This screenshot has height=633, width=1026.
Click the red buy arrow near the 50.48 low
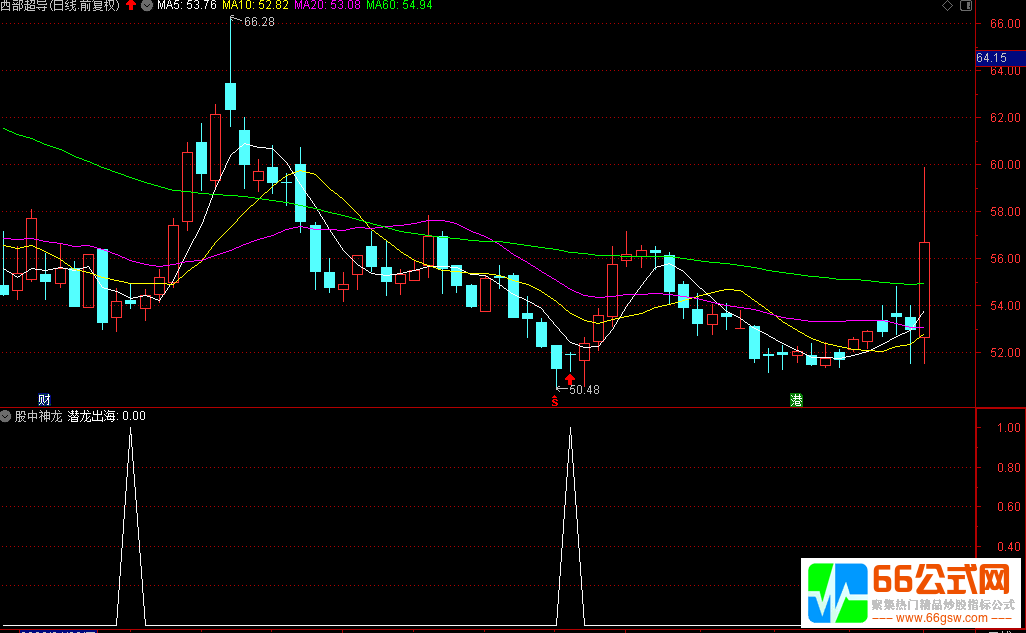tap(570, 378)
